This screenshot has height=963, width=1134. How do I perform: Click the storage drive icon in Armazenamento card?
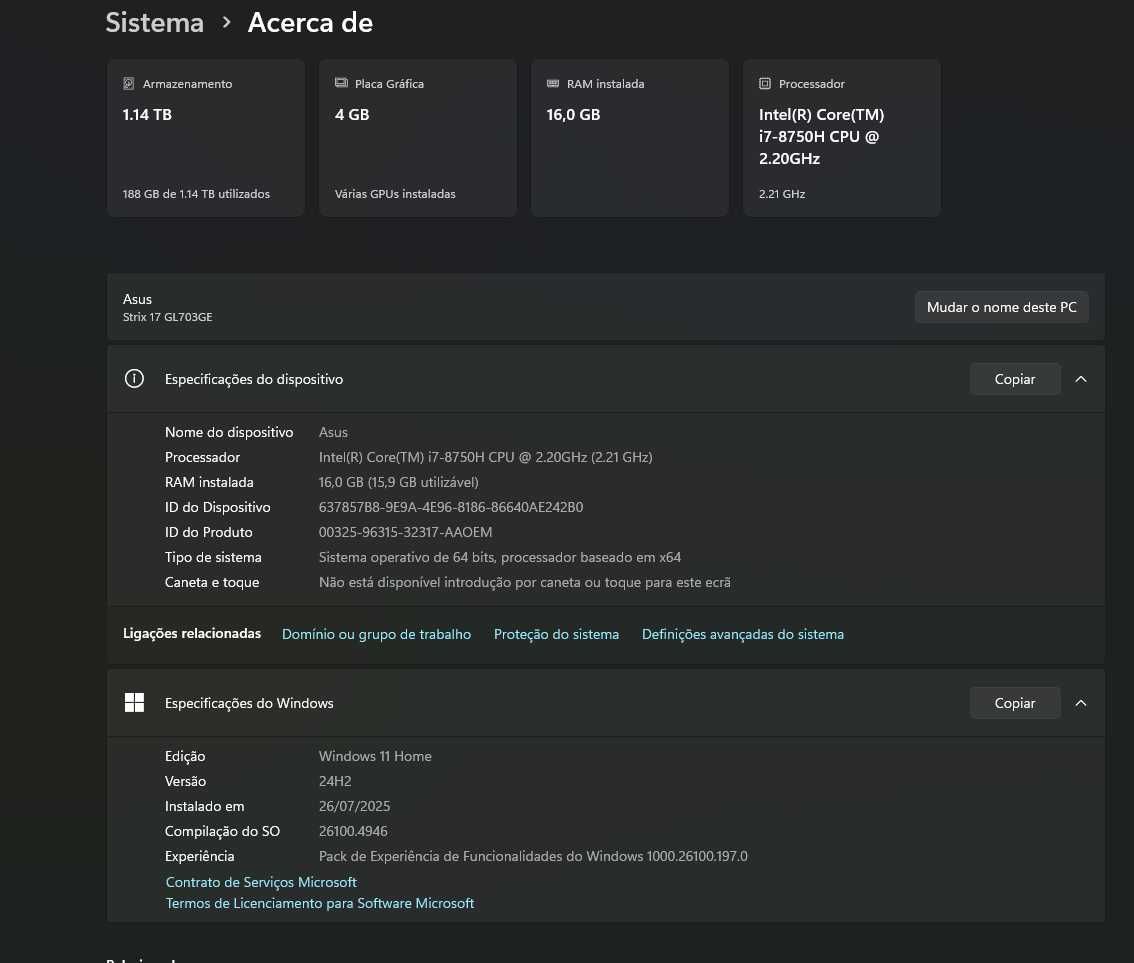point(129,84)
